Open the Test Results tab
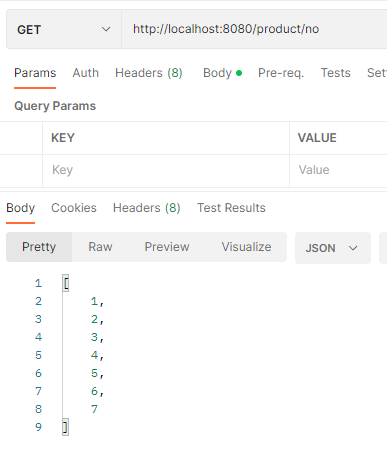The width and height of the screenshot is (387, 453). [231, 208]
